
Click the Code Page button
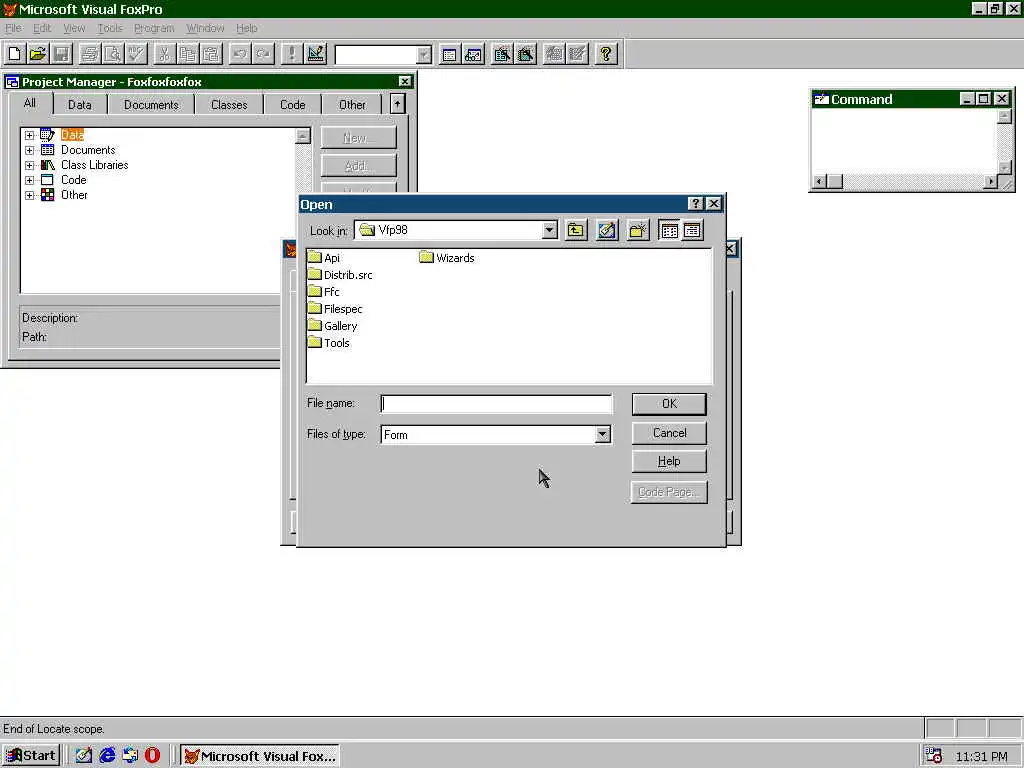pyautogui.click(x=669, y=492)
